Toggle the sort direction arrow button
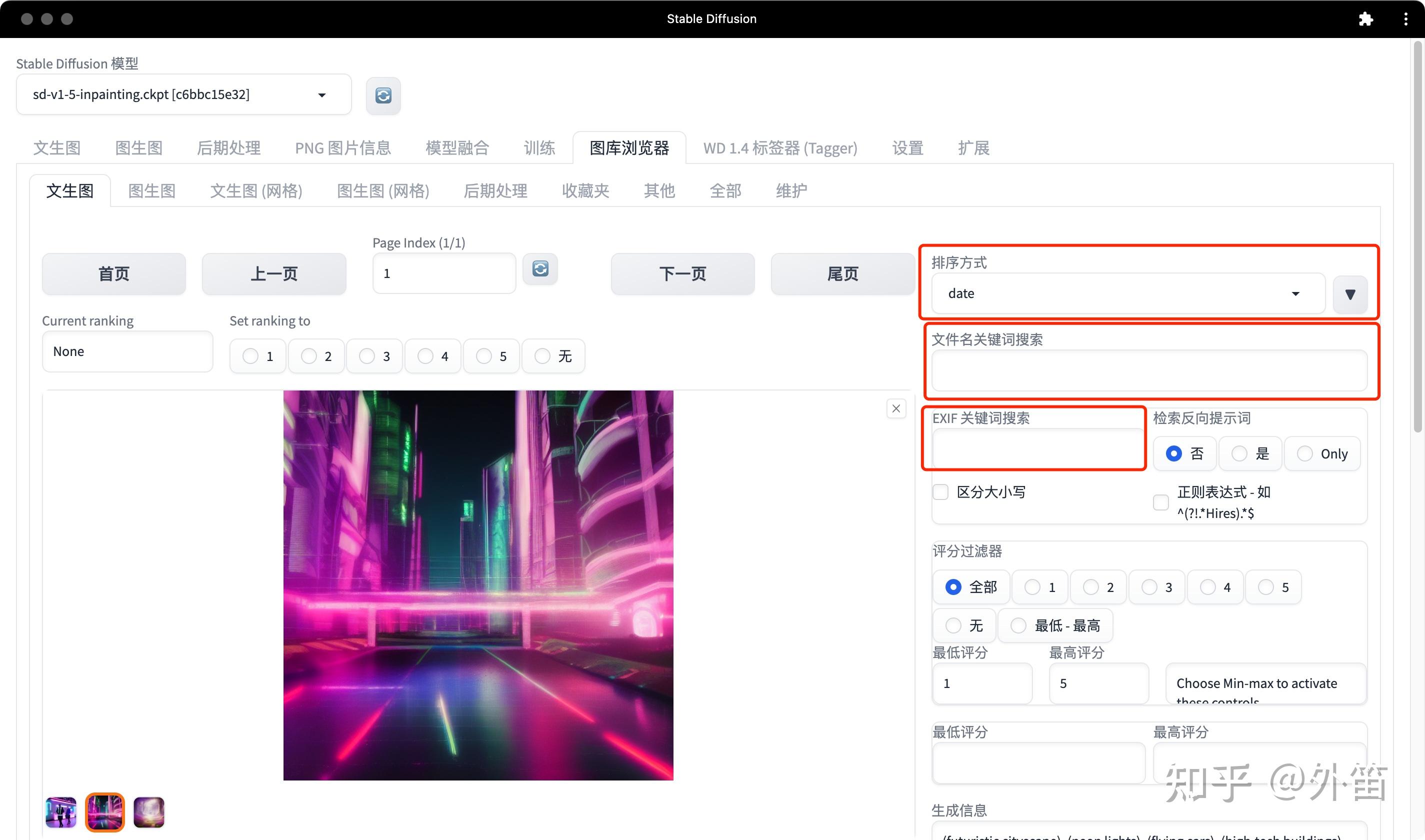Viewport: 1425px width, 840px height. point(1351,294)
